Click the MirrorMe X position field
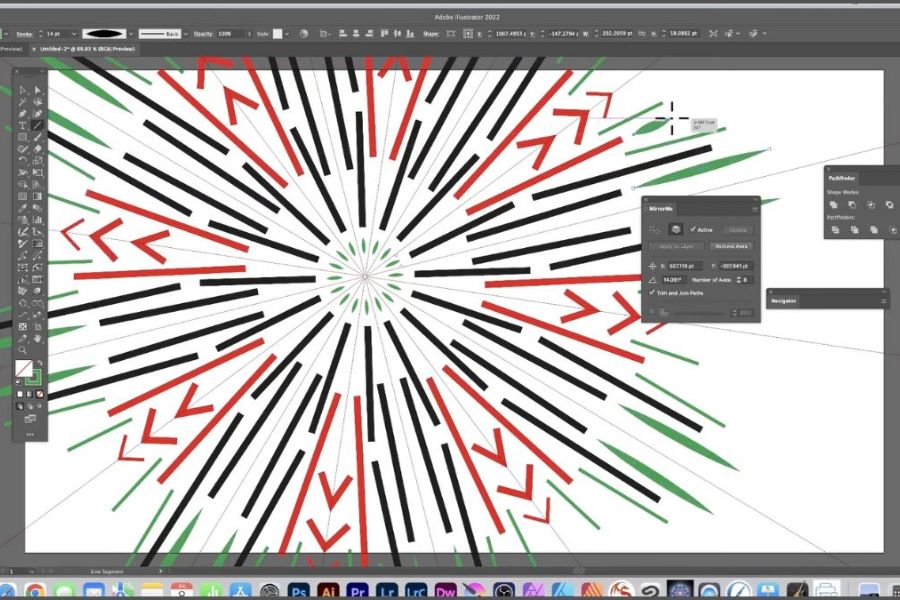 click(684, 266)
